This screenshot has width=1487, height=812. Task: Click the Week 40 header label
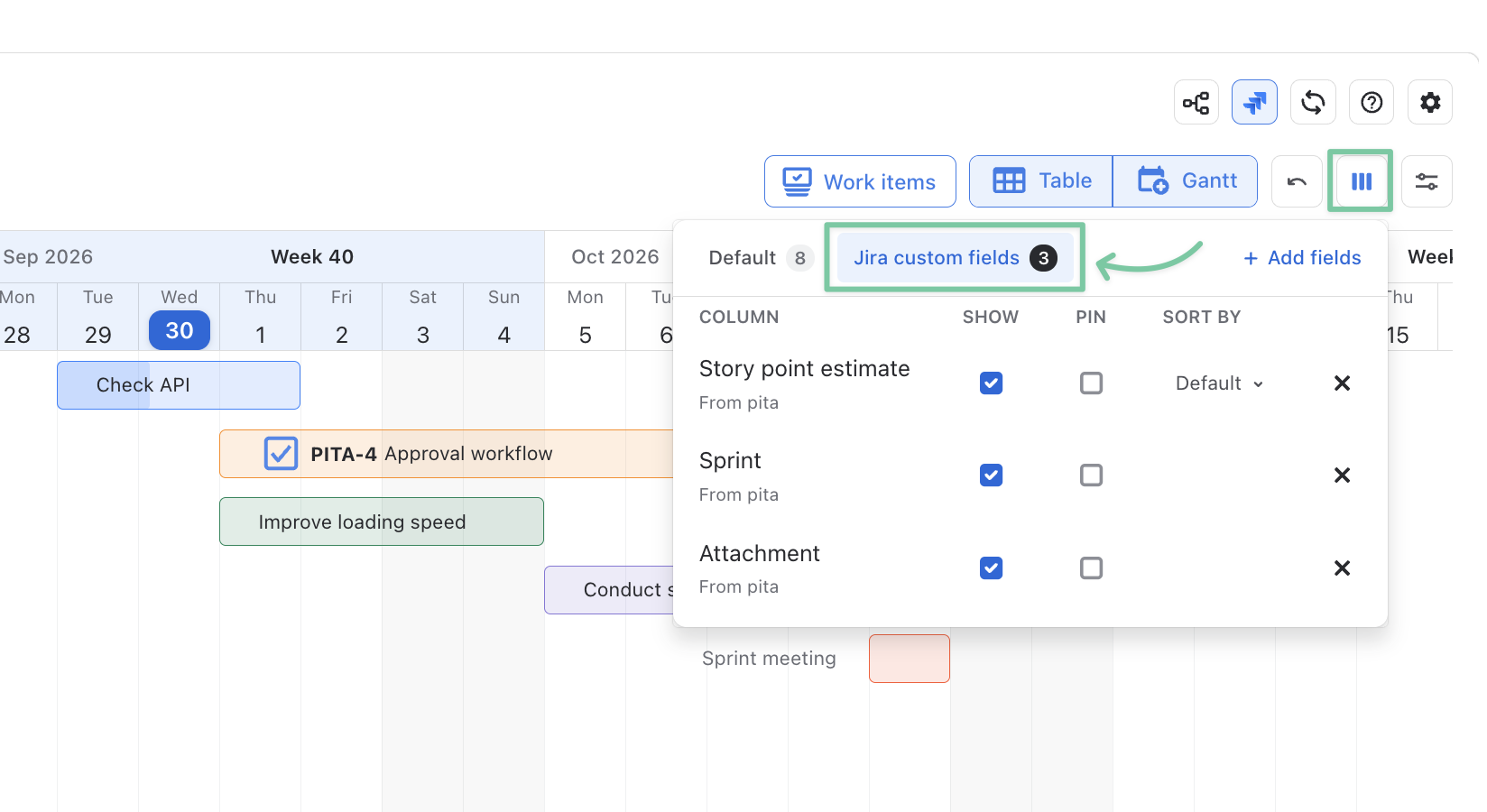click(x=312, y=257)
